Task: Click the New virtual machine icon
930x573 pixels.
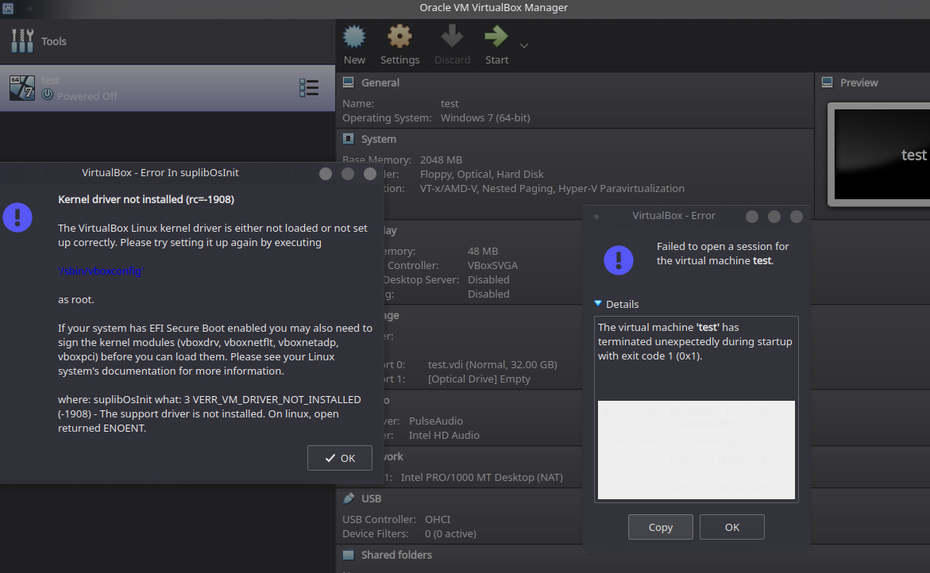Action: click(x=354, y=37)
